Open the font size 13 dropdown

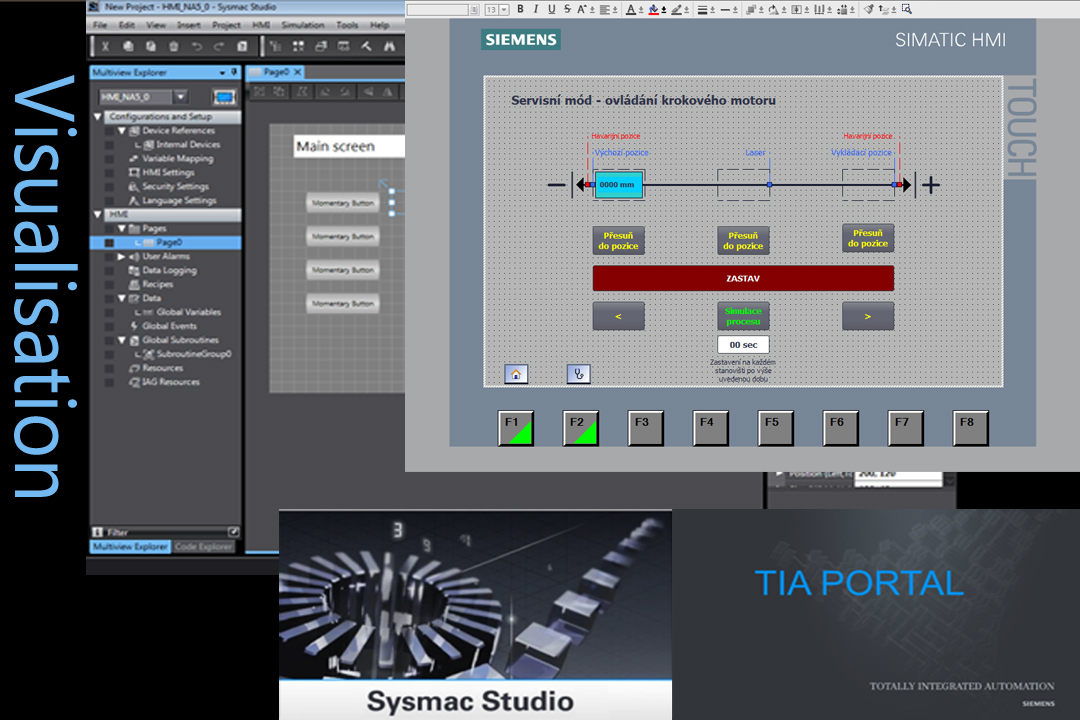504,10
